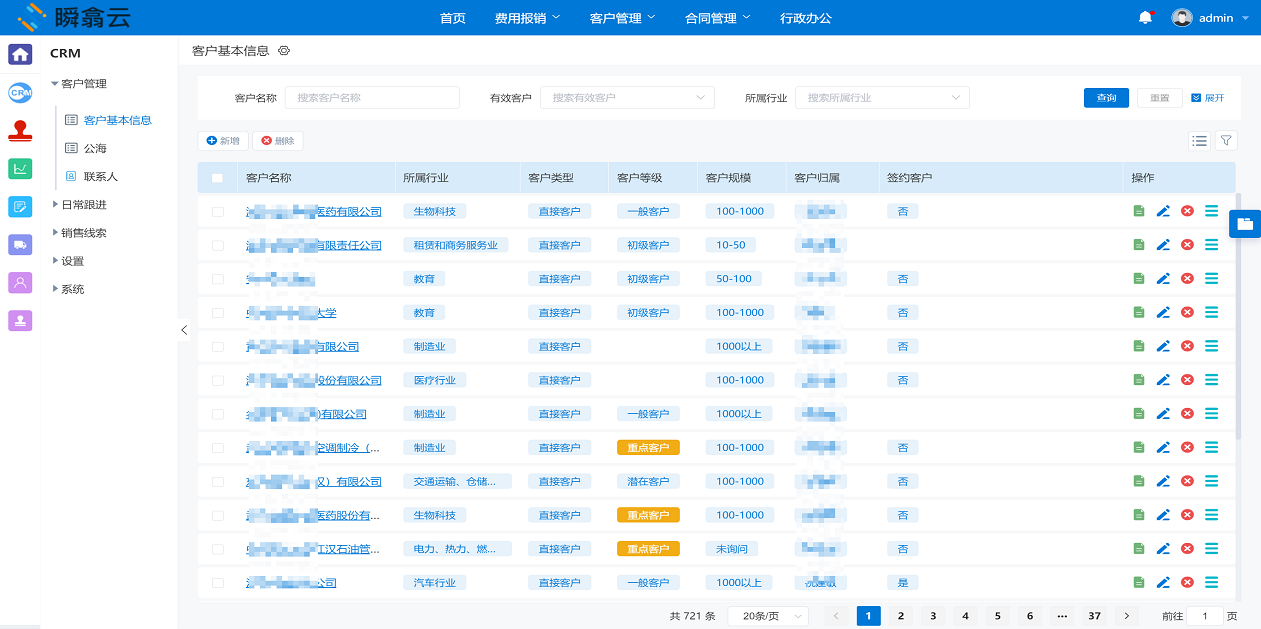Open the blue floating folder icon
This screenshot has height=629, width=1261.
[1244, 224]
